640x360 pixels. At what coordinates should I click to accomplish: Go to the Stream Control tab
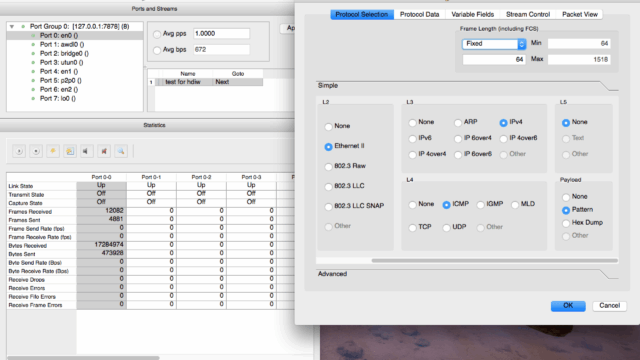(528, 14)
